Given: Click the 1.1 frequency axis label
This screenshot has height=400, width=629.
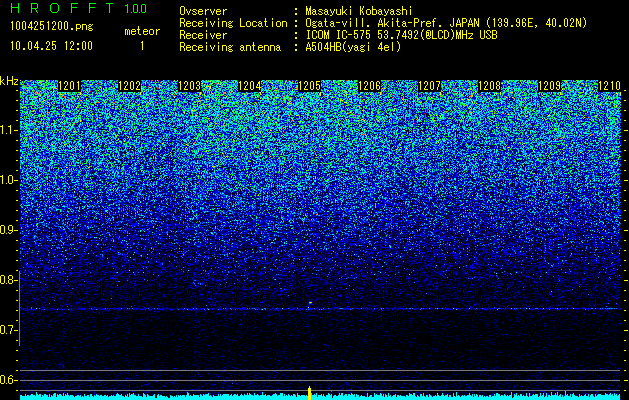Looking at the screenshot, I should pos(9,130).
